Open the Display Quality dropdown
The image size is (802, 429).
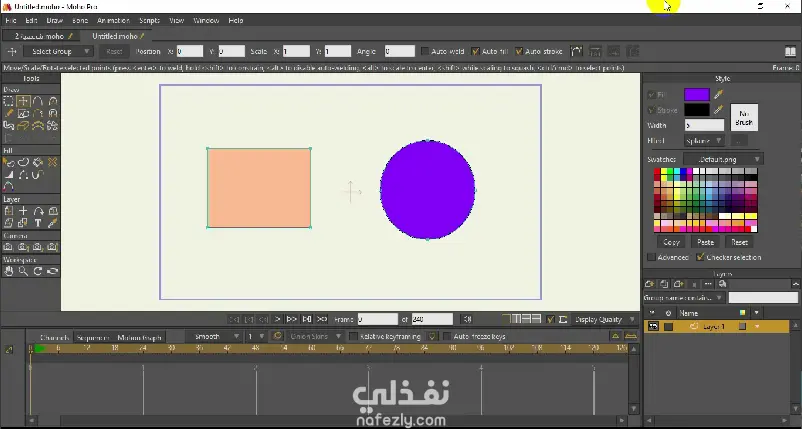[x=604, y=319]
